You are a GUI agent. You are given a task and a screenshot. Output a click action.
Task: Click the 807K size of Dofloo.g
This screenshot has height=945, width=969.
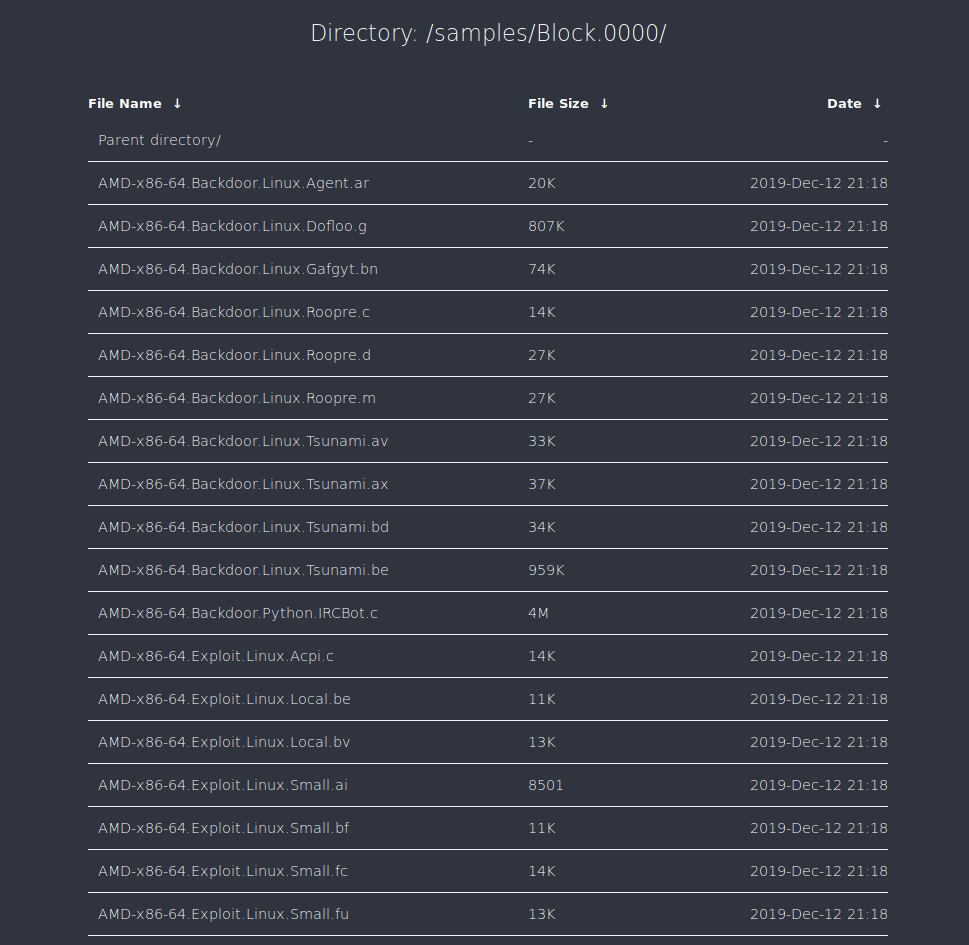(546, 226)
